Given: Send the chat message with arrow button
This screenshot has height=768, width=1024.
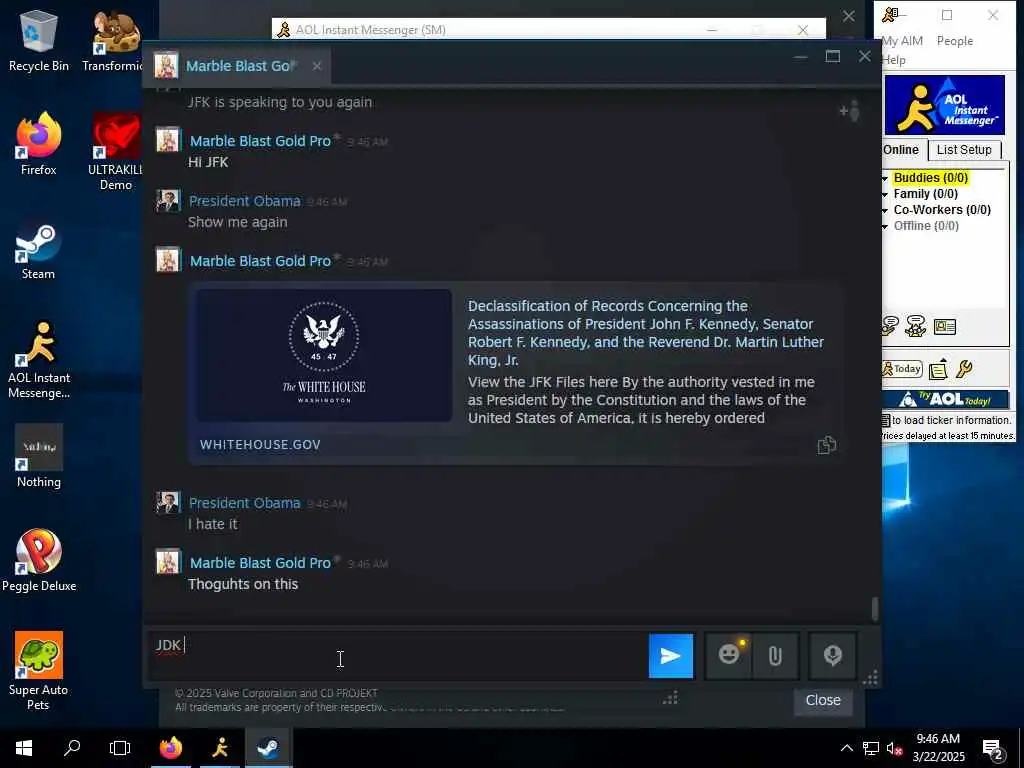Looking at the screenshot, I should pos(671,656).
